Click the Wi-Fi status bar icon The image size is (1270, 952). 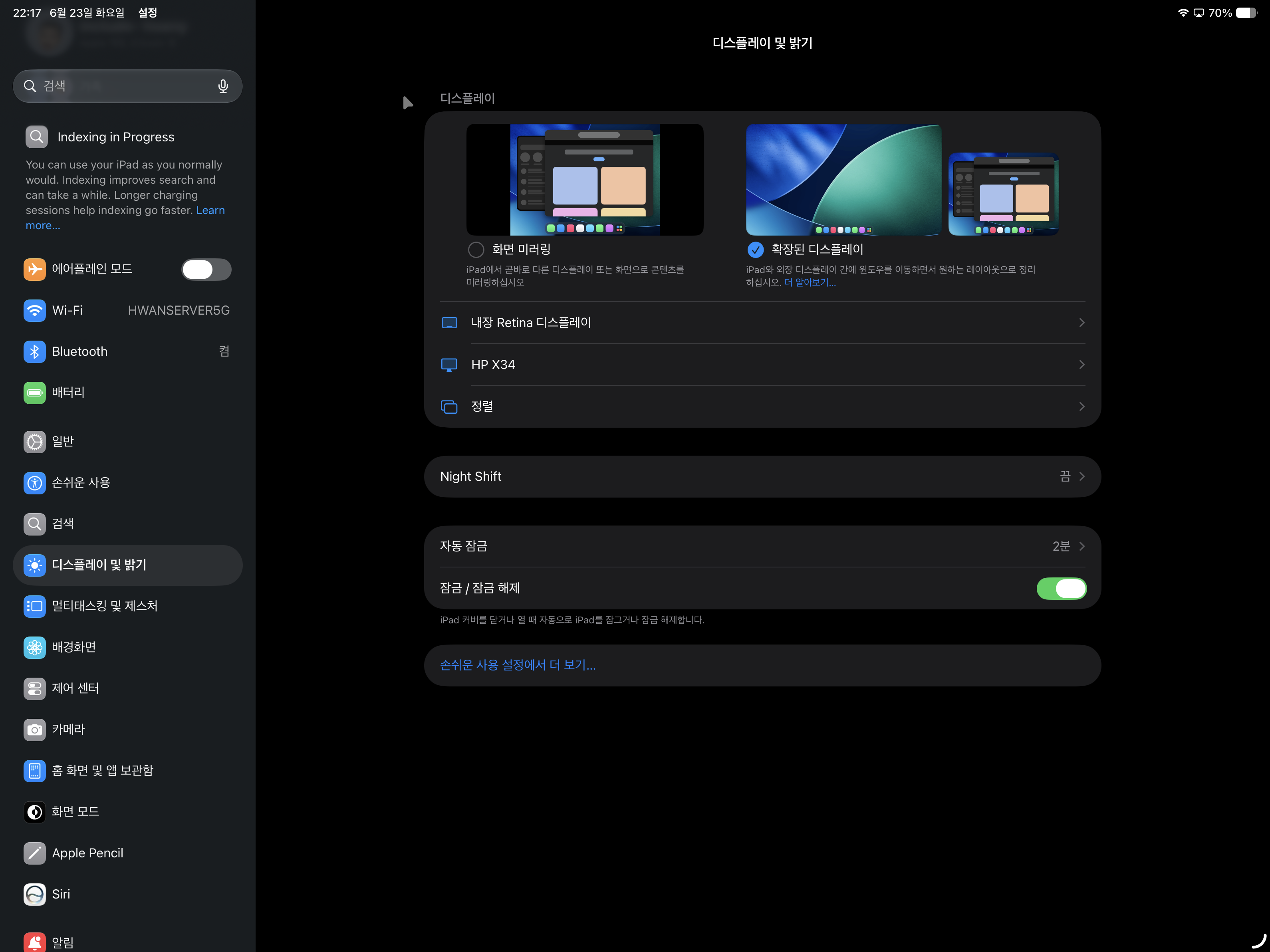[1183, 13]
